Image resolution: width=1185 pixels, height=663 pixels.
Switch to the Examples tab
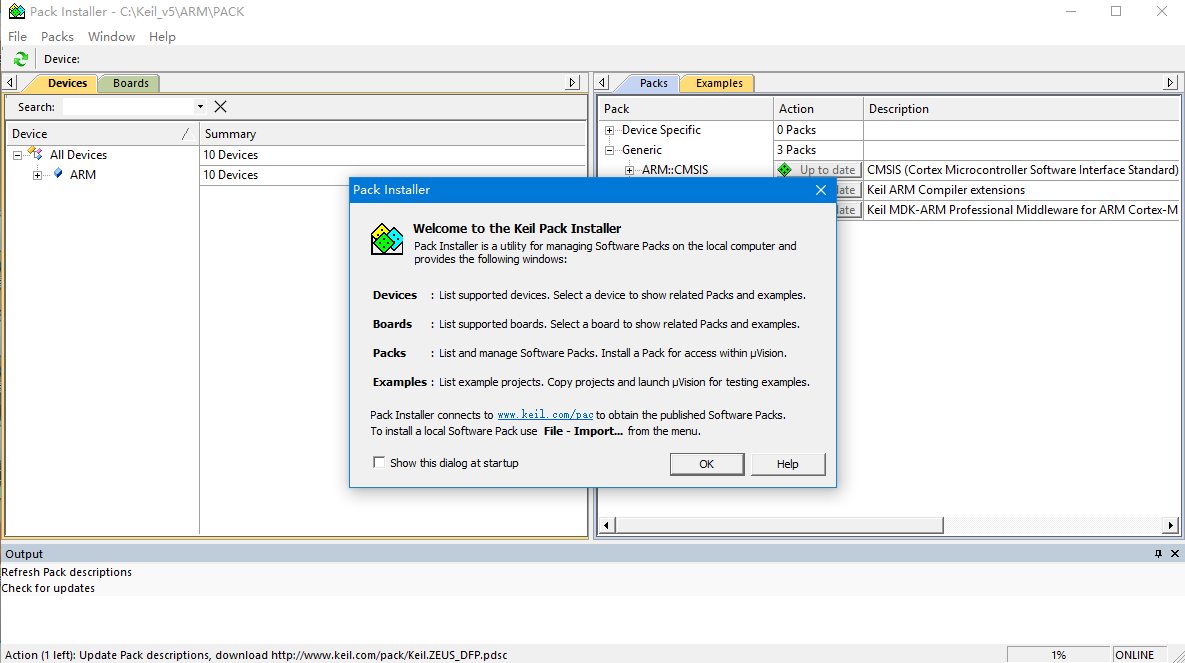(x=719, y=83)
